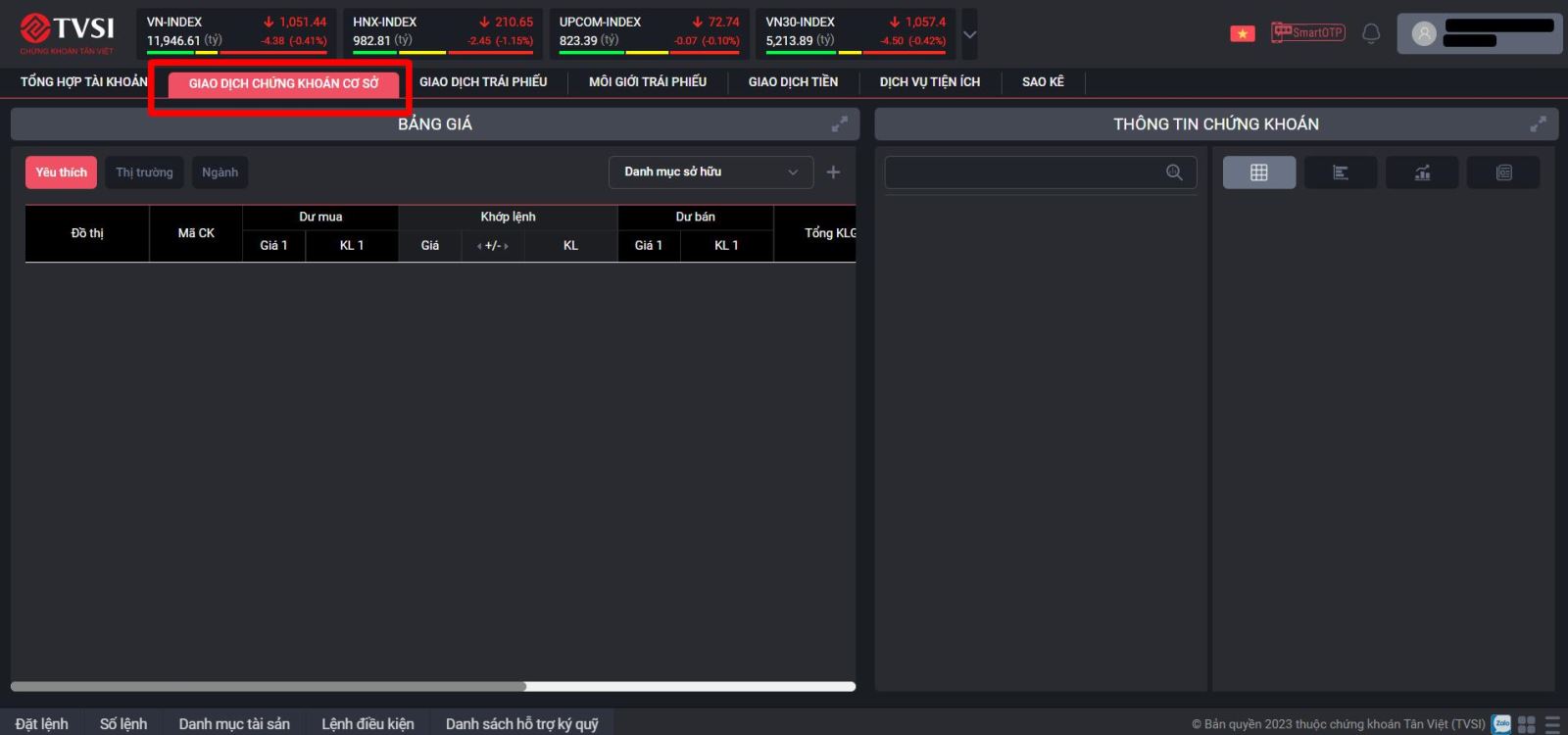Switch to Ngành filter
The width and height of the screenshot is (1568, 735).
(220, 172)
